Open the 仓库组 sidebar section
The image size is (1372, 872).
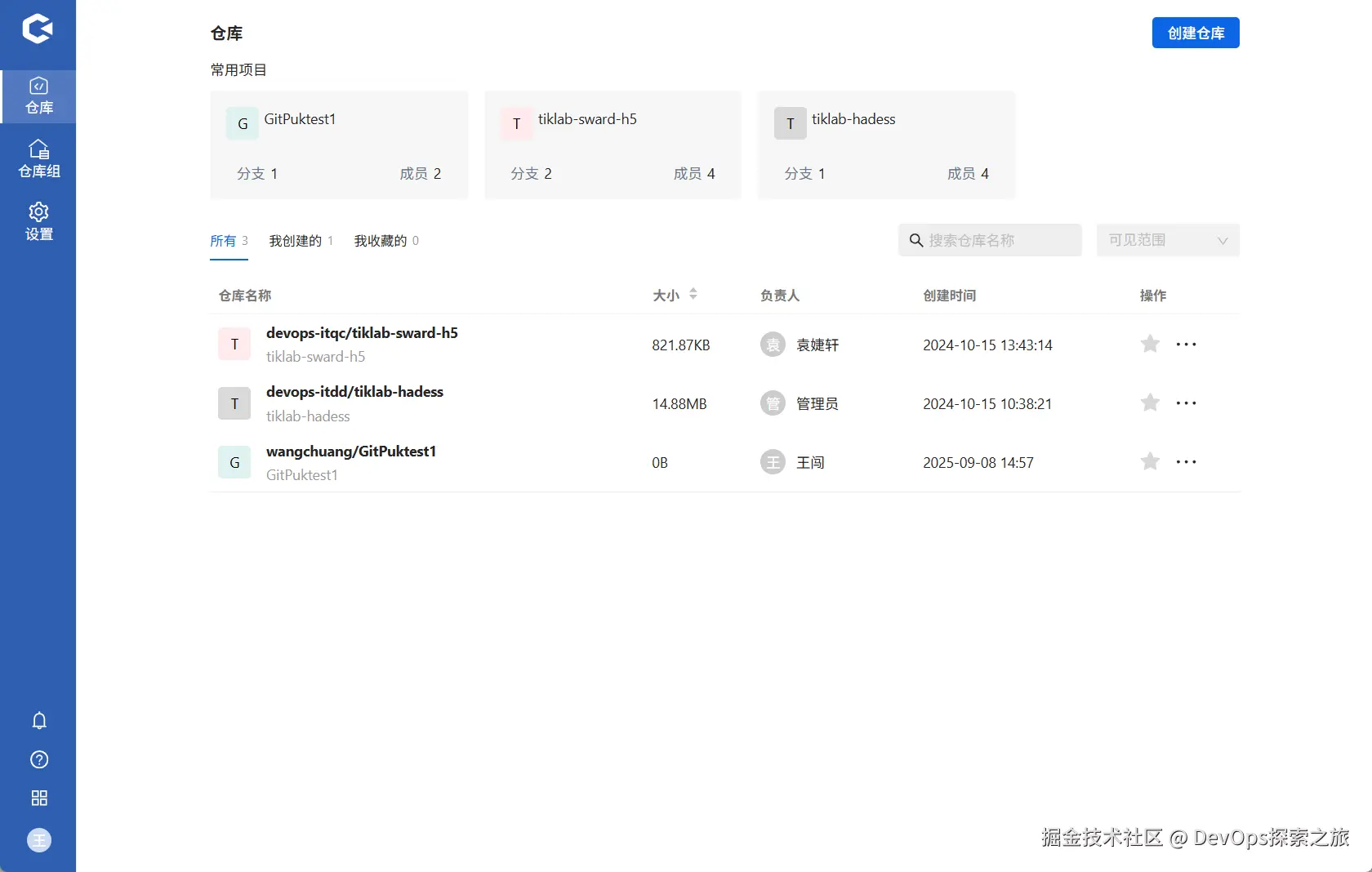[38, 159]
